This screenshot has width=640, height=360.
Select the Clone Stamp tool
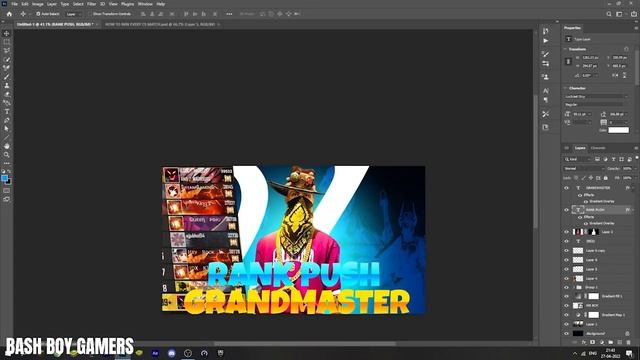point(7,85)
